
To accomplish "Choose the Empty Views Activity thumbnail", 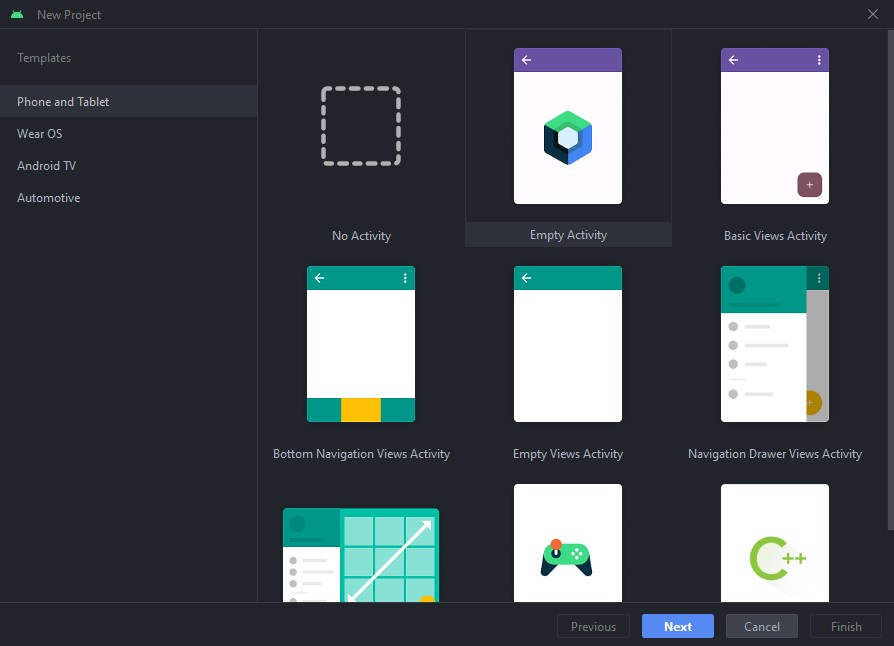I will (568, 344).
